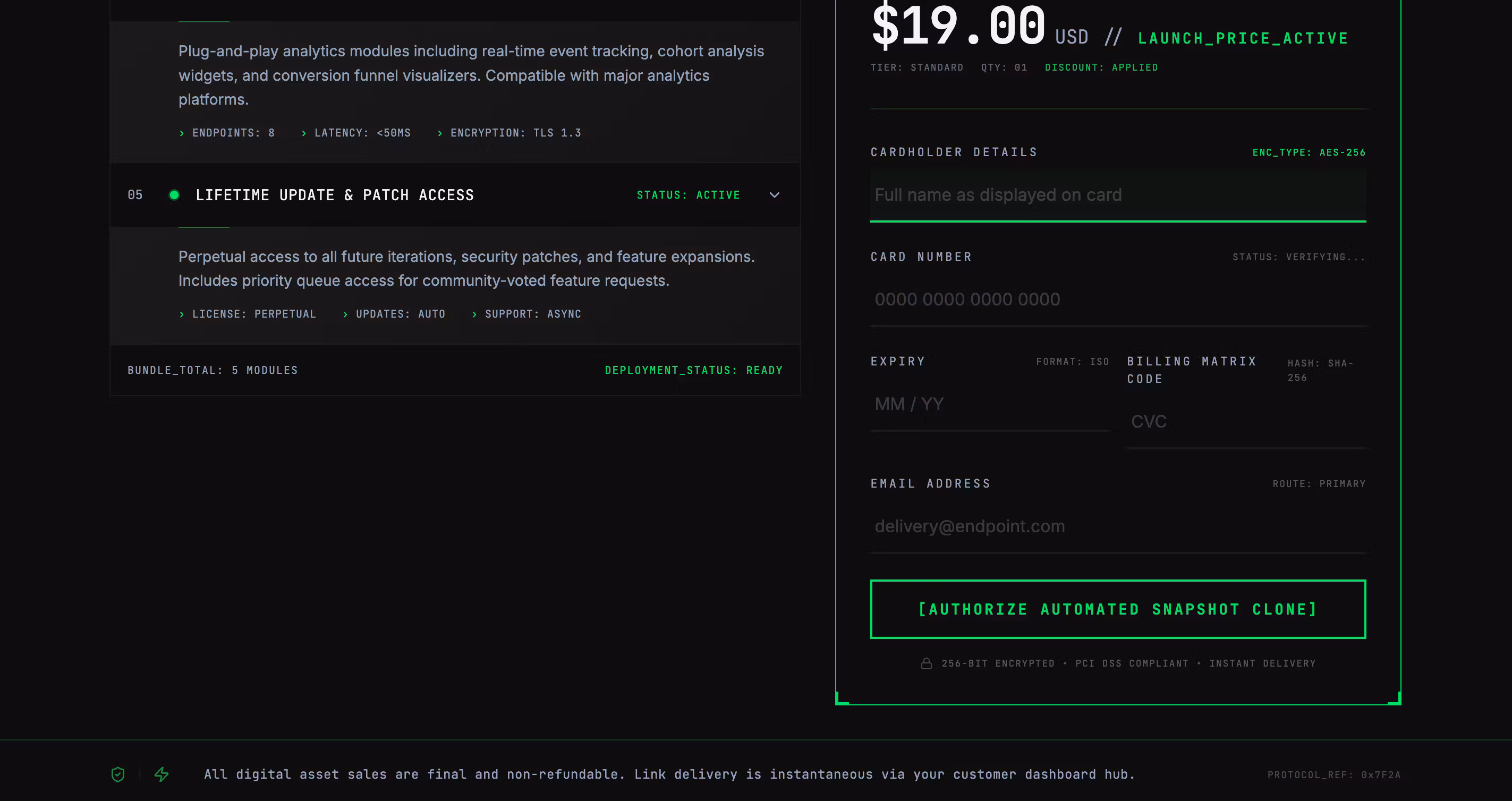1512x801 pixels.
Task: Click DISCOUNT: APPLIED text
Action: coord(1101,67)
